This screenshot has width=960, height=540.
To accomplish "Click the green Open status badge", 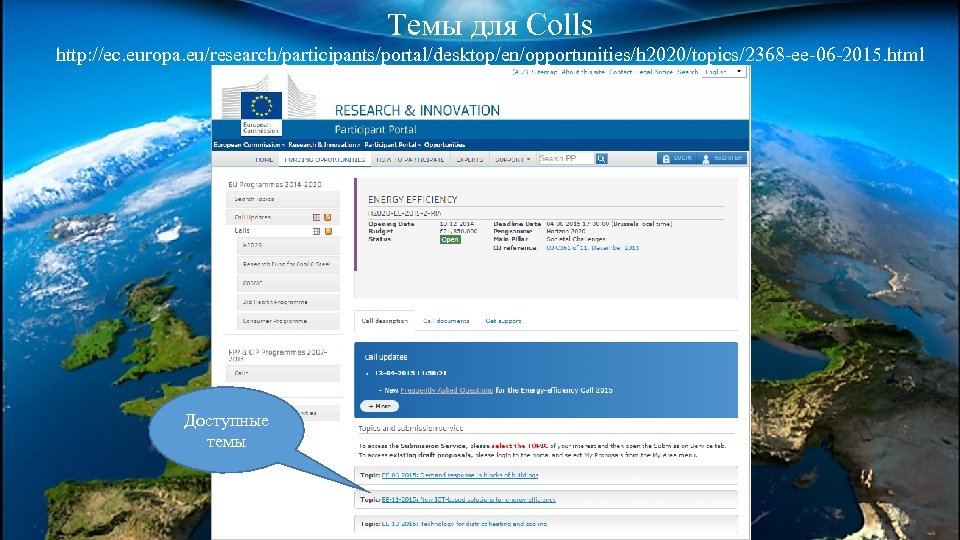I will pyautogui.click(x=450, y=239).
